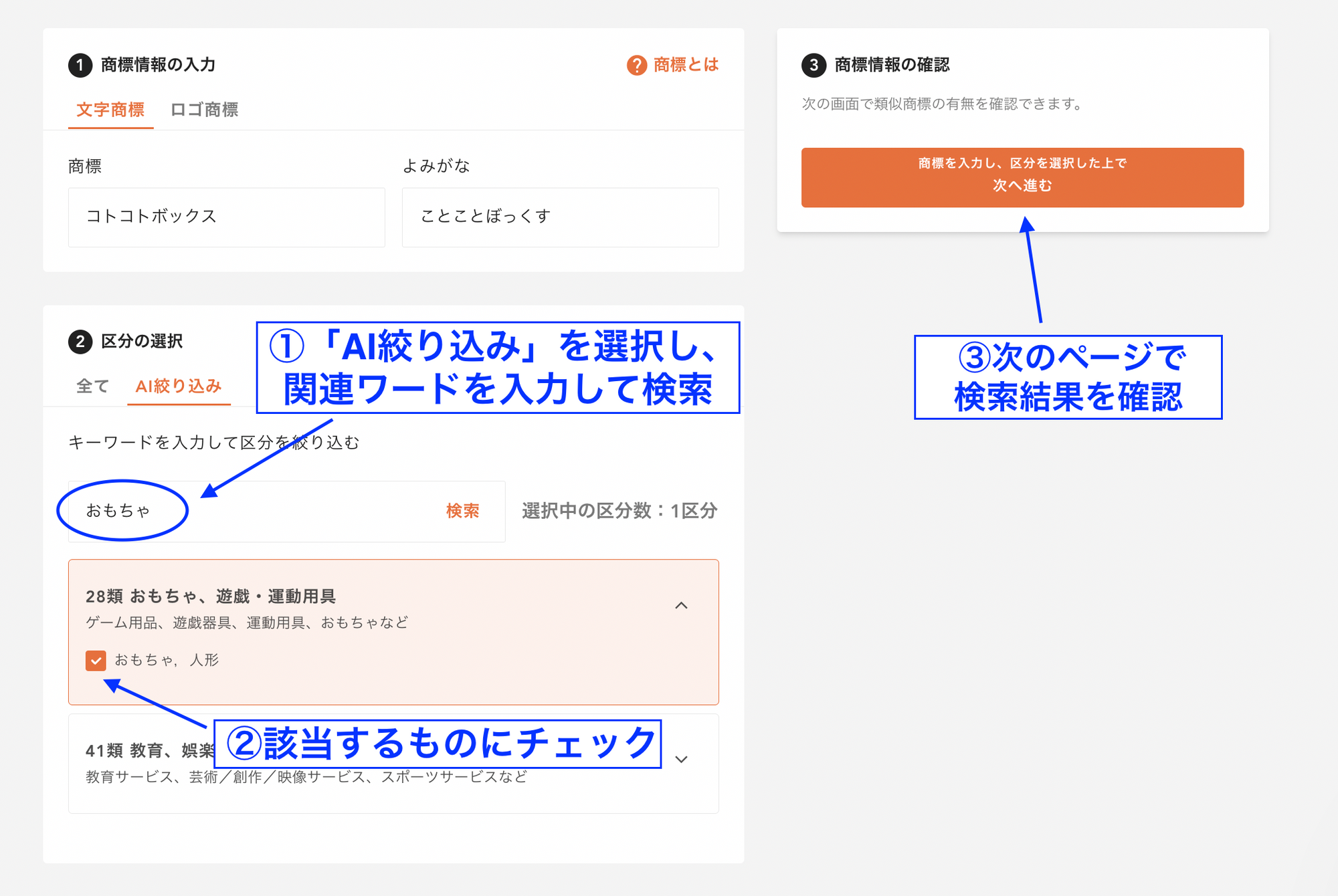Switch to the ロゴ商標 tab
This screenshot has width=1338, height=896.
click(x=204, y=110)
